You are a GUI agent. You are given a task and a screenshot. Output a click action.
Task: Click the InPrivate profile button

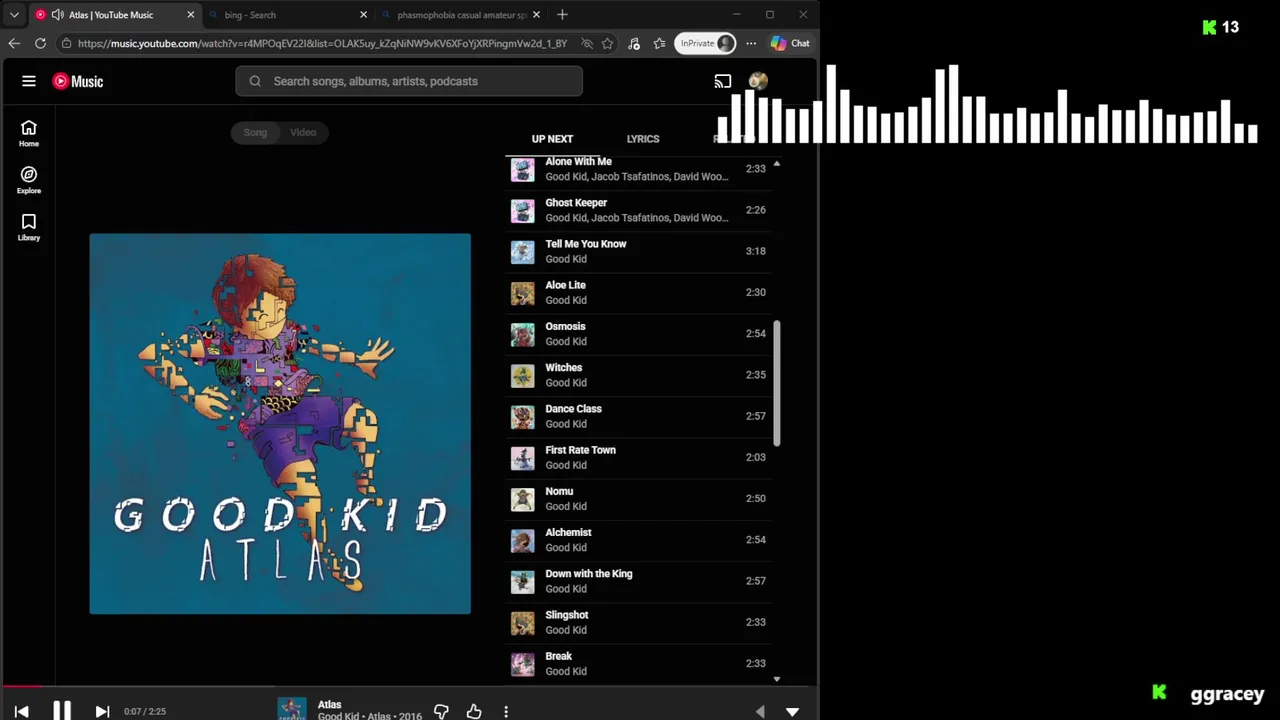(706, 43)
